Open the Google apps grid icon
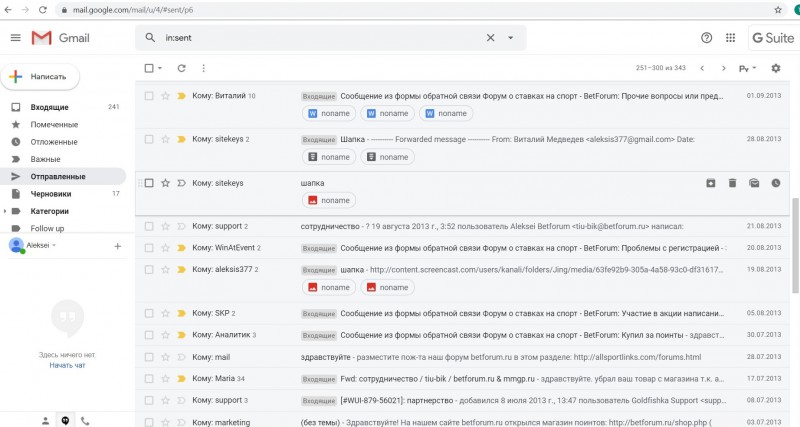The height and width of the screenshot is (427, 800). pyautogui.click(x=730, y=38)
